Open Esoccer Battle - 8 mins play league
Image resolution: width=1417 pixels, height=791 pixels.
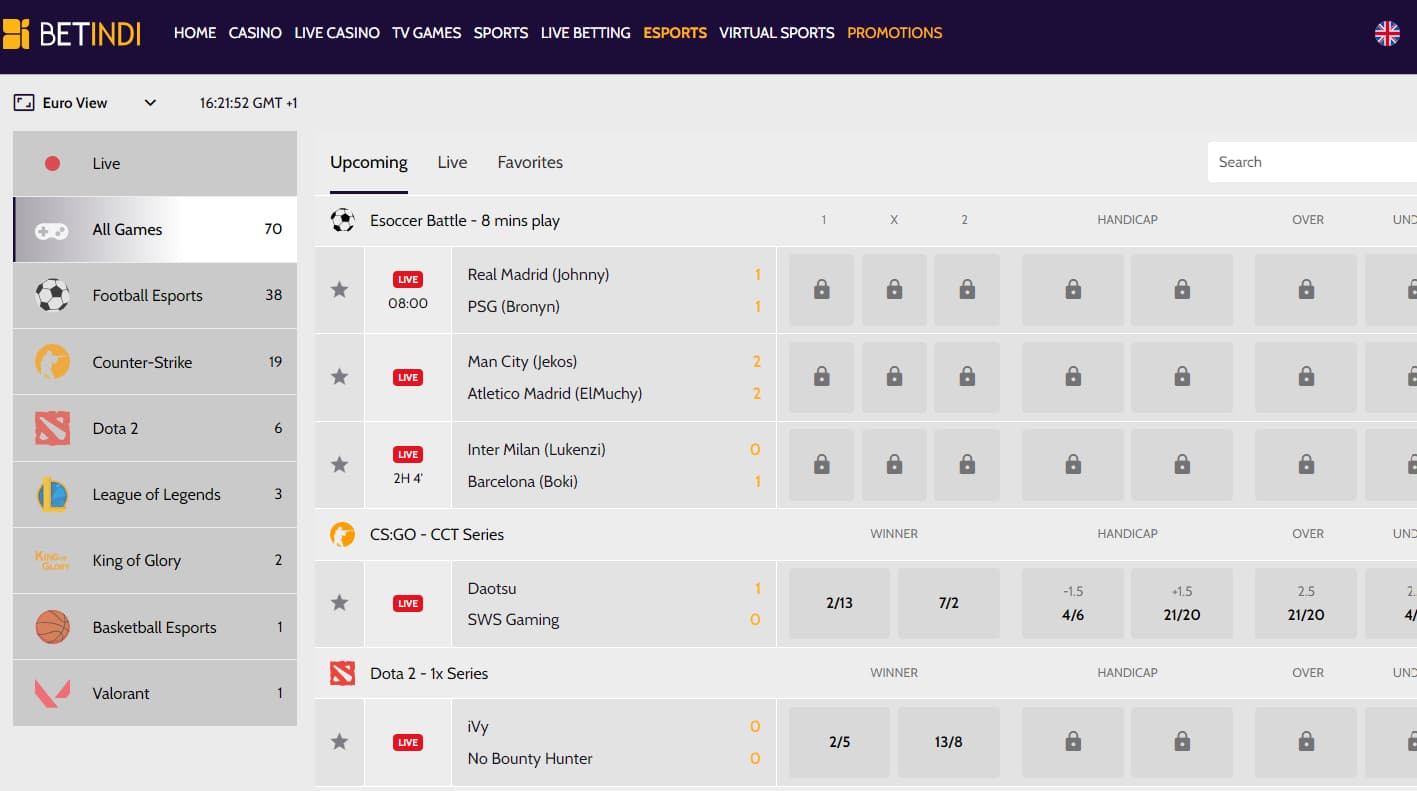(x=465, y=220)
